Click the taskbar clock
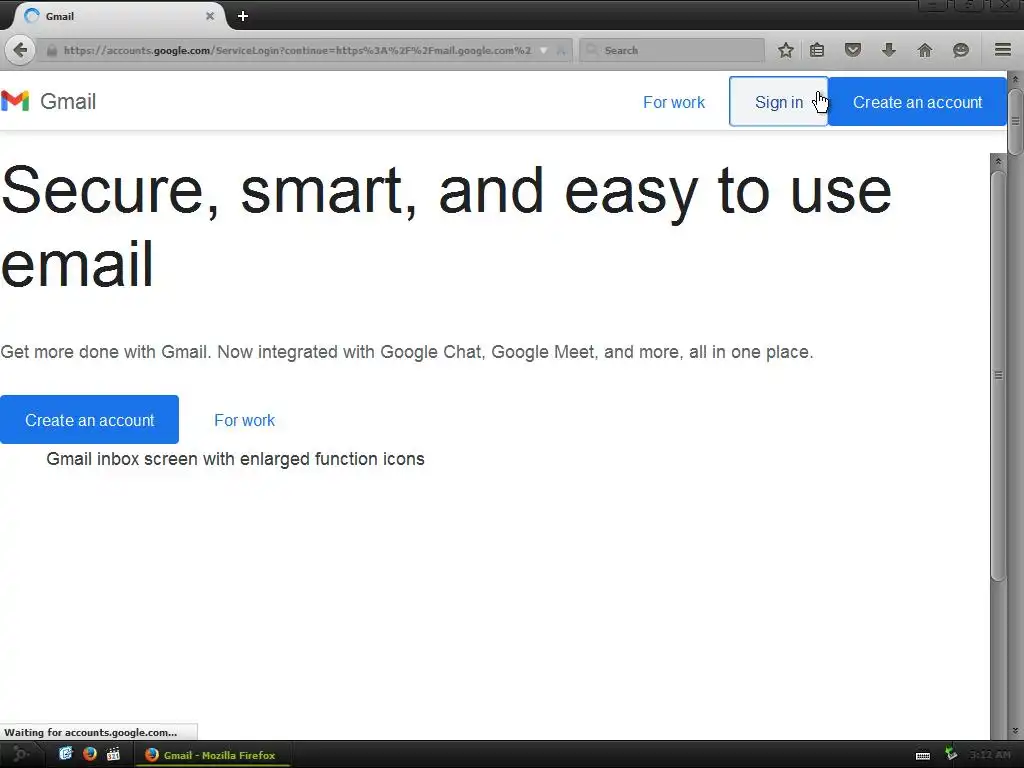 point(989,755)
